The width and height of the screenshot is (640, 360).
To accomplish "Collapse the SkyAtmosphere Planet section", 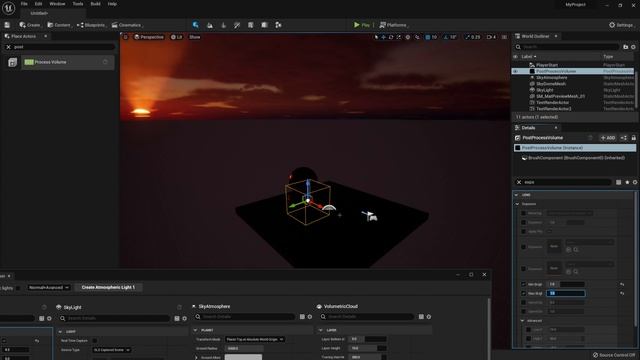I will (x=196, y=330).
